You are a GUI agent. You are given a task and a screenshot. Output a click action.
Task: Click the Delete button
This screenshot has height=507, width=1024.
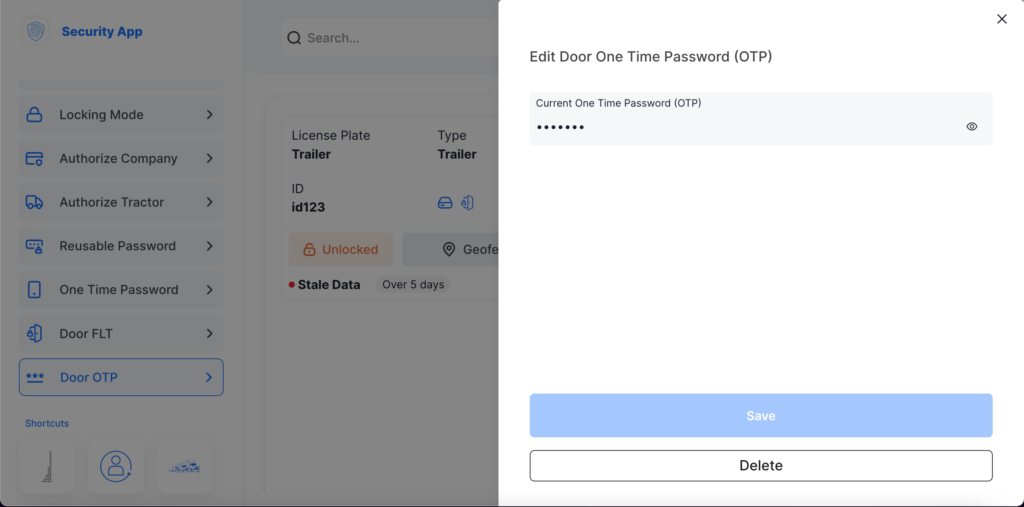(760, 466)
